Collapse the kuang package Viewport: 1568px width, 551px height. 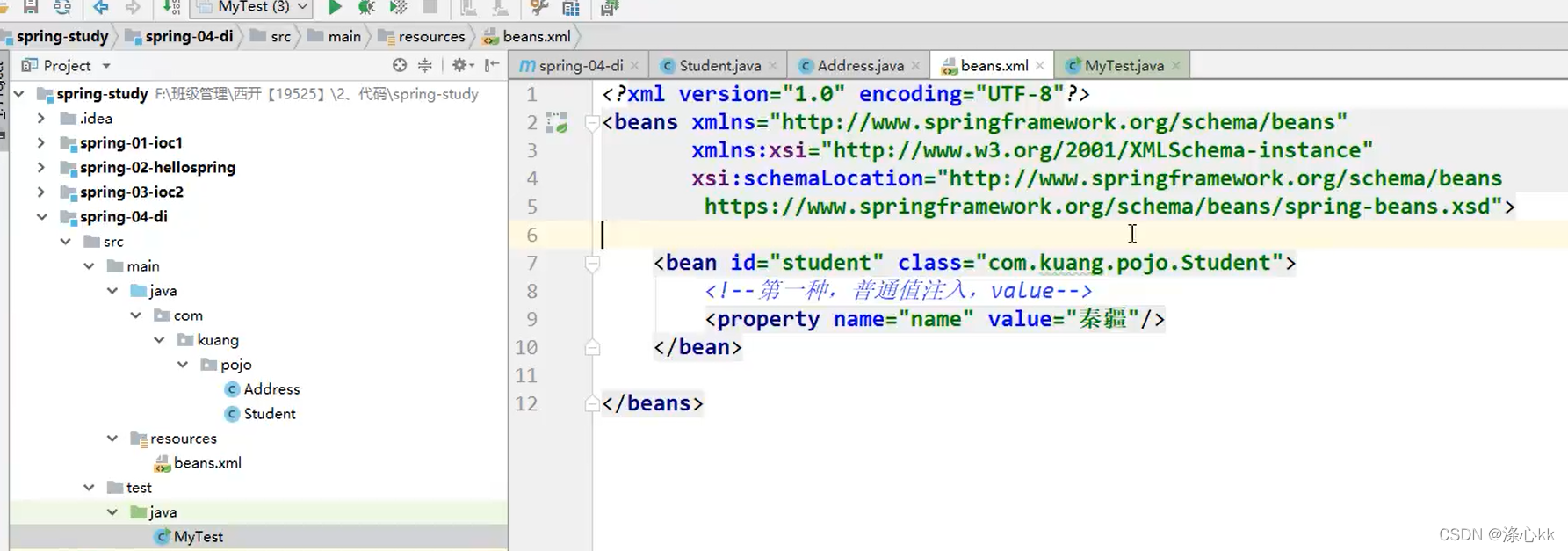tap(159, 339)
